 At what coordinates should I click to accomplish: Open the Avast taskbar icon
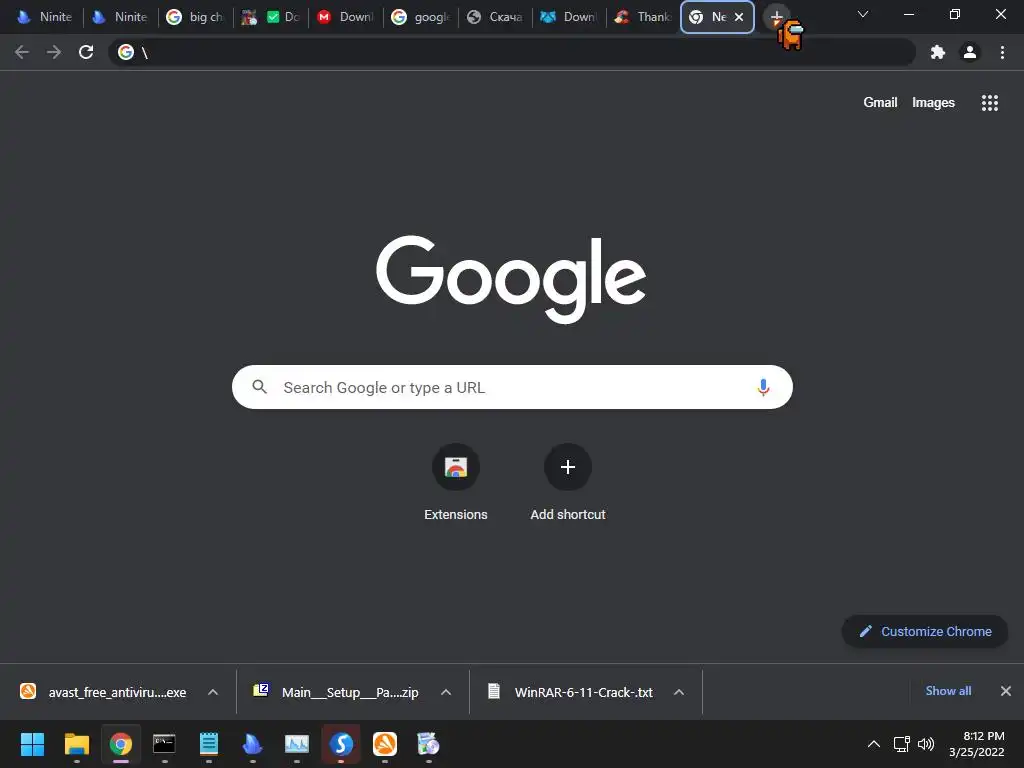tap(385, 744)
